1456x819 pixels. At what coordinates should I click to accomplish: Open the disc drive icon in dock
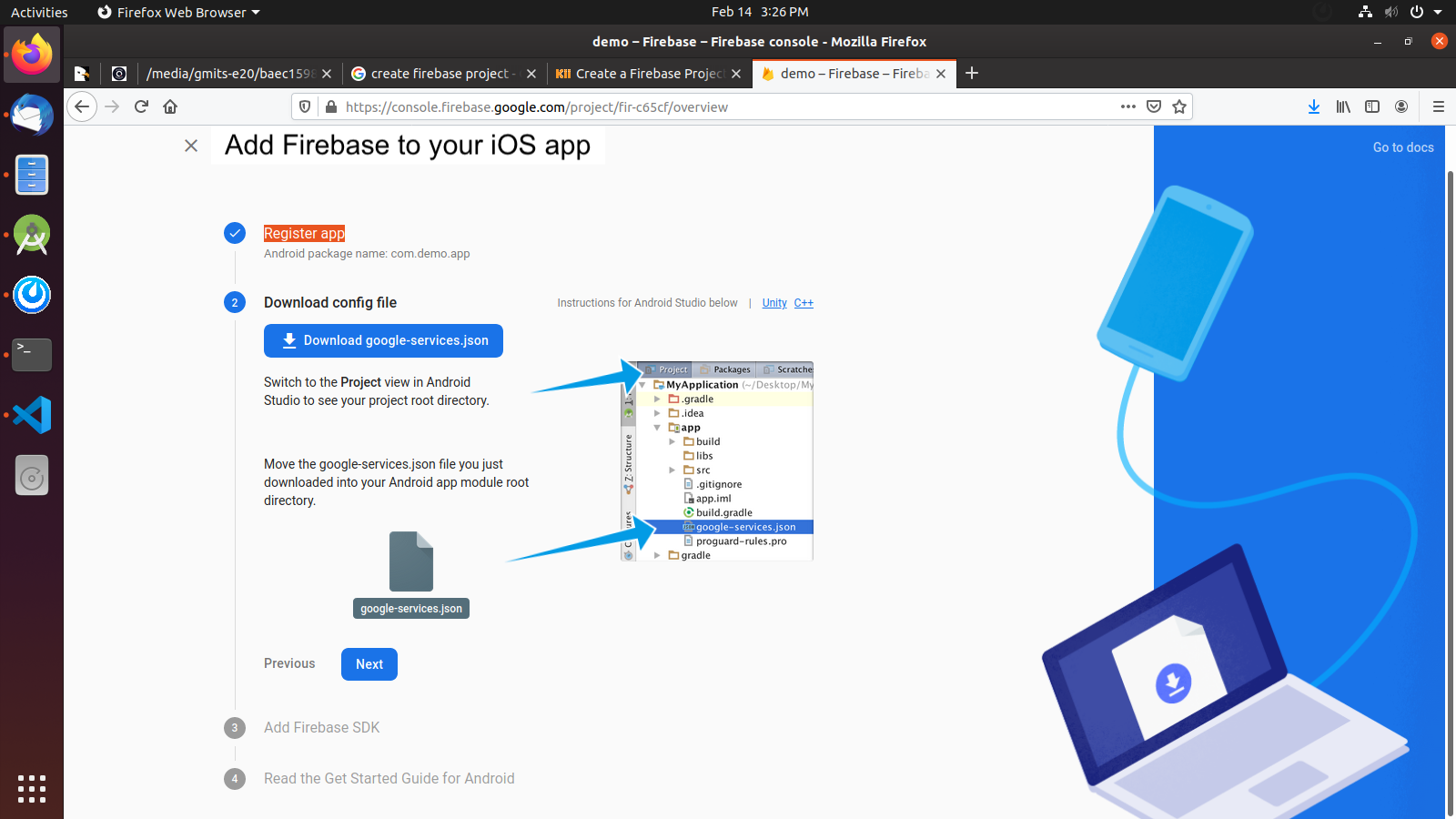[x=32, y=475]
